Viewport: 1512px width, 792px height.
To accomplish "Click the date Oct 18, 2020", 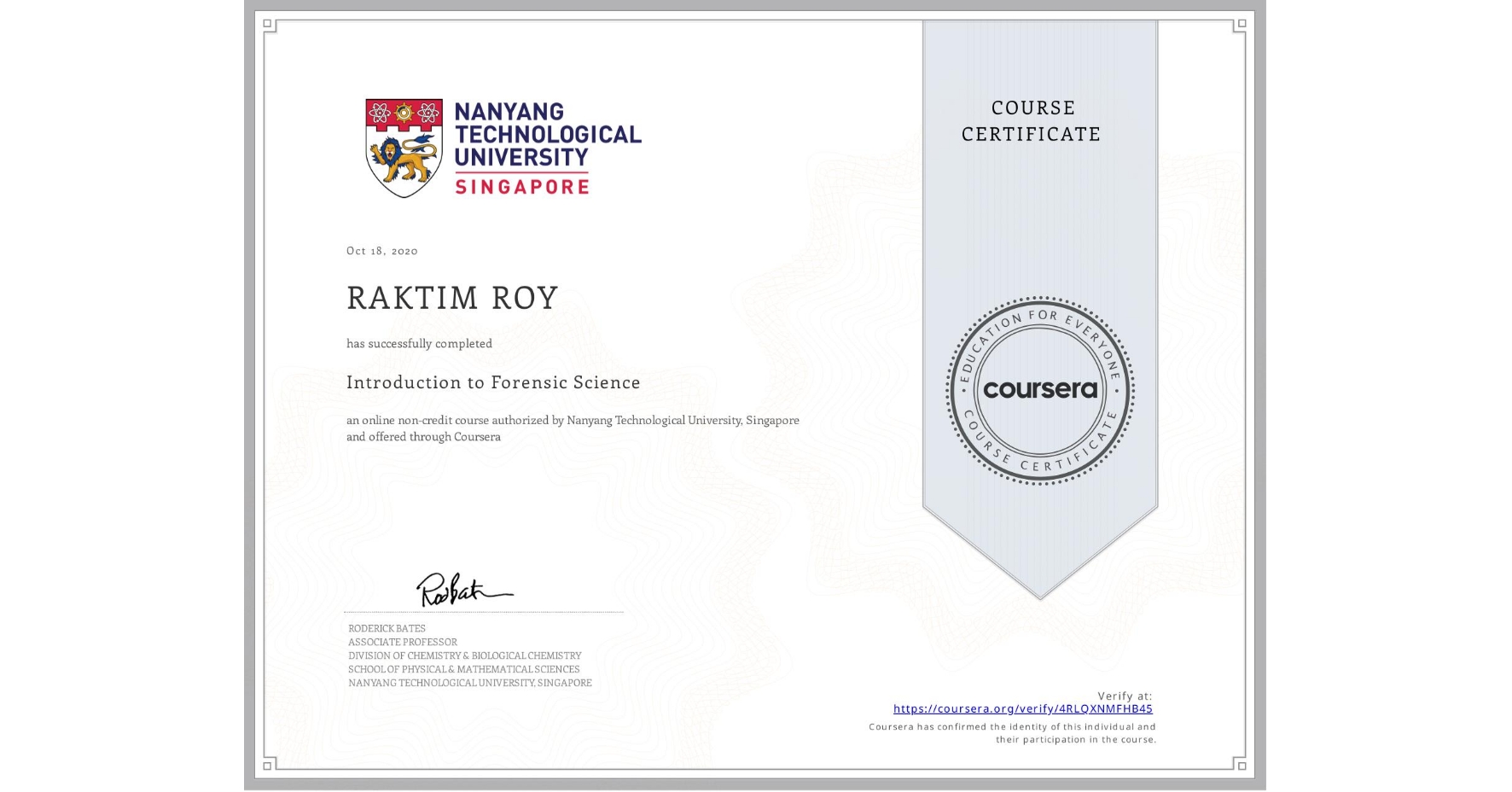I will pyautogui.click(x=381, y=250).
